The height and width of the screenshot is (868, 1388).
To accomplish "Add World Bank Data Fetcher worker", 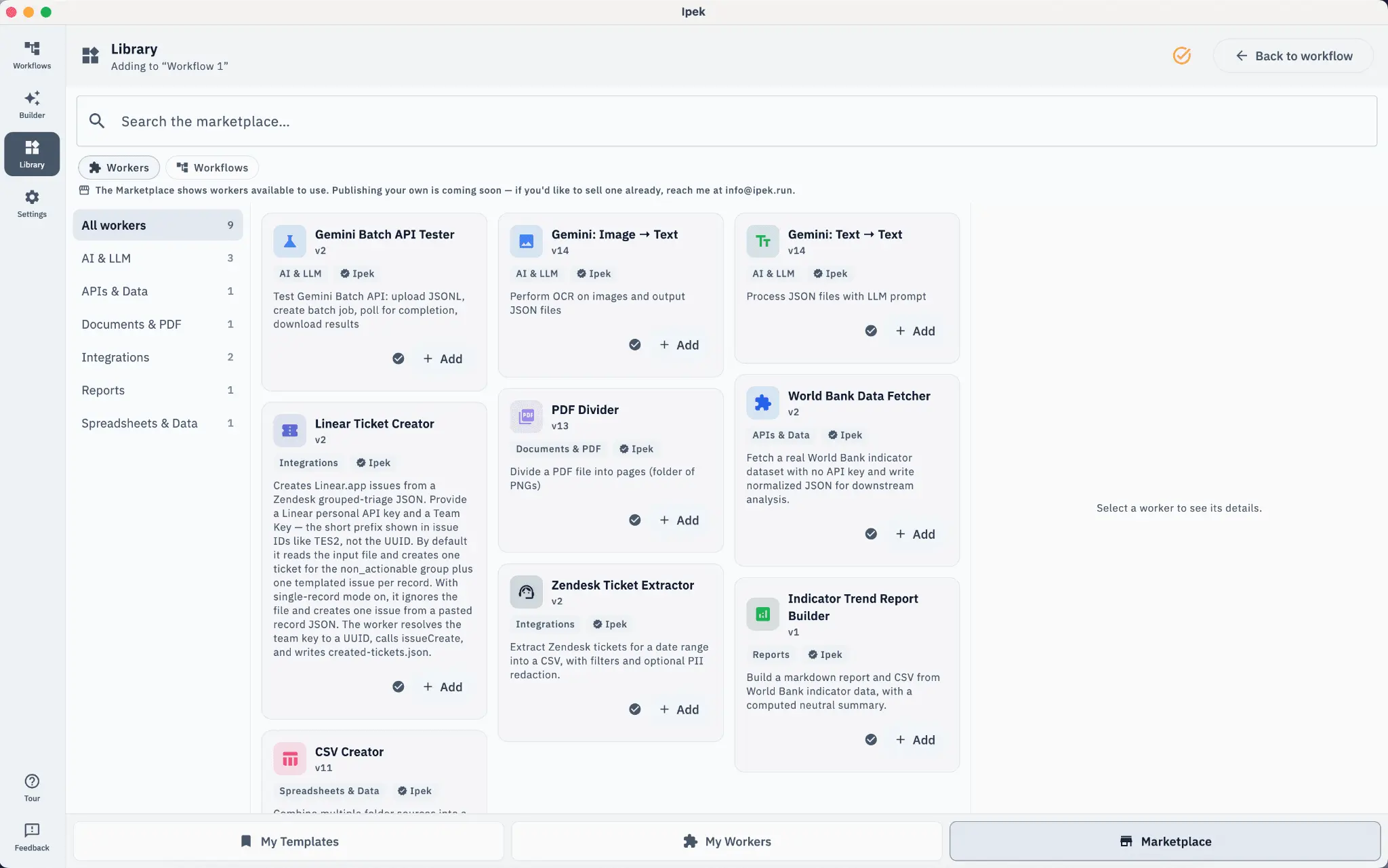I will [915, 534].
